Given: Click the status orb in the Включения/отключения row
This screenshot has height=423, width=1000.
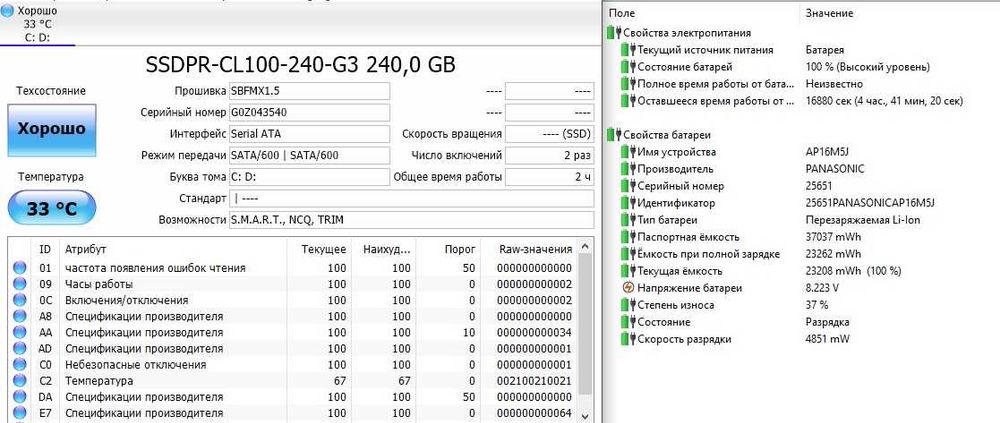Looking at the screenshot, I should pos(19,300).
